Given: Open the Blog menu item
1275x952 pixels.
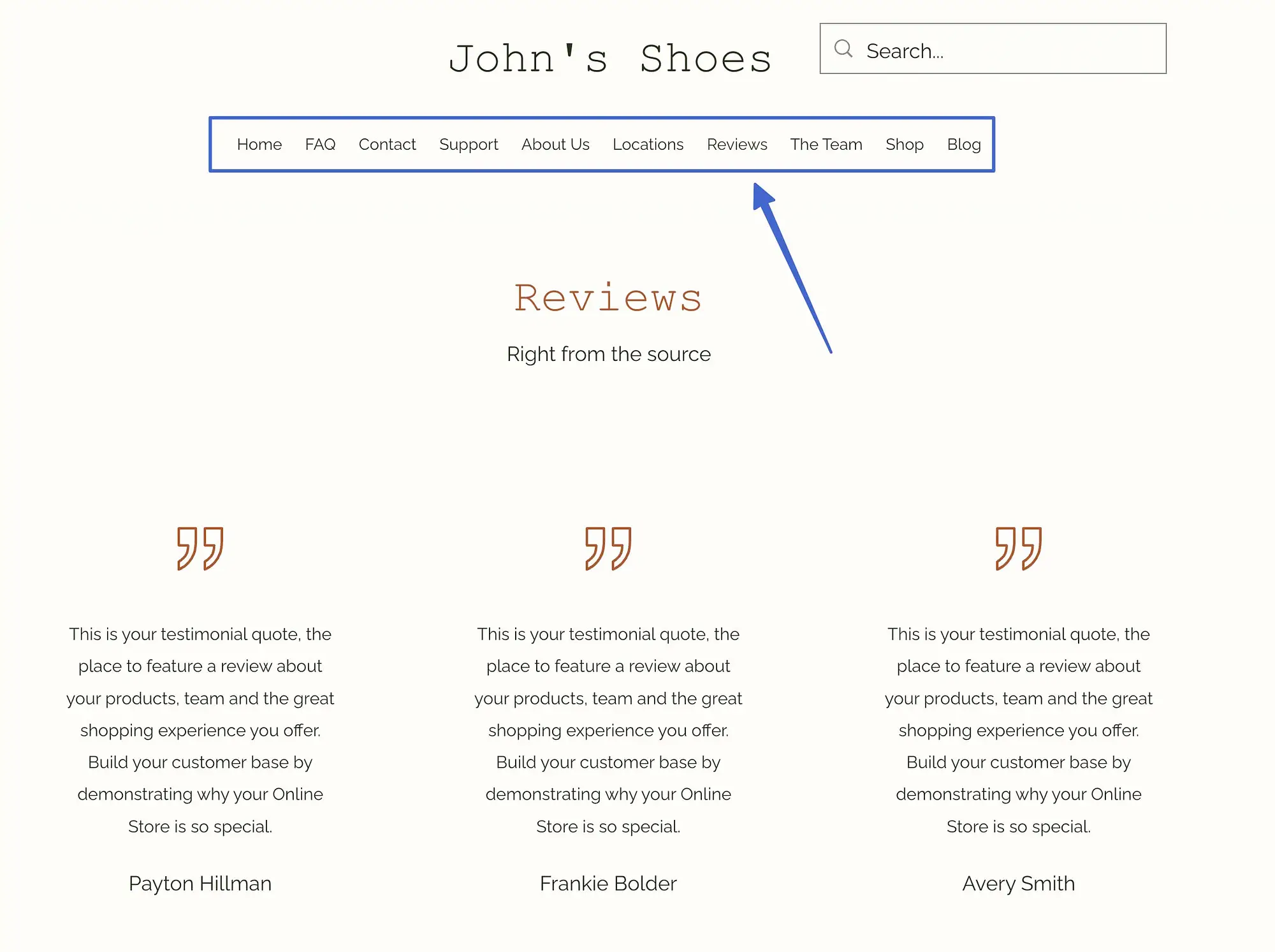Looking at the screenshot, I should tap(962, 144).
